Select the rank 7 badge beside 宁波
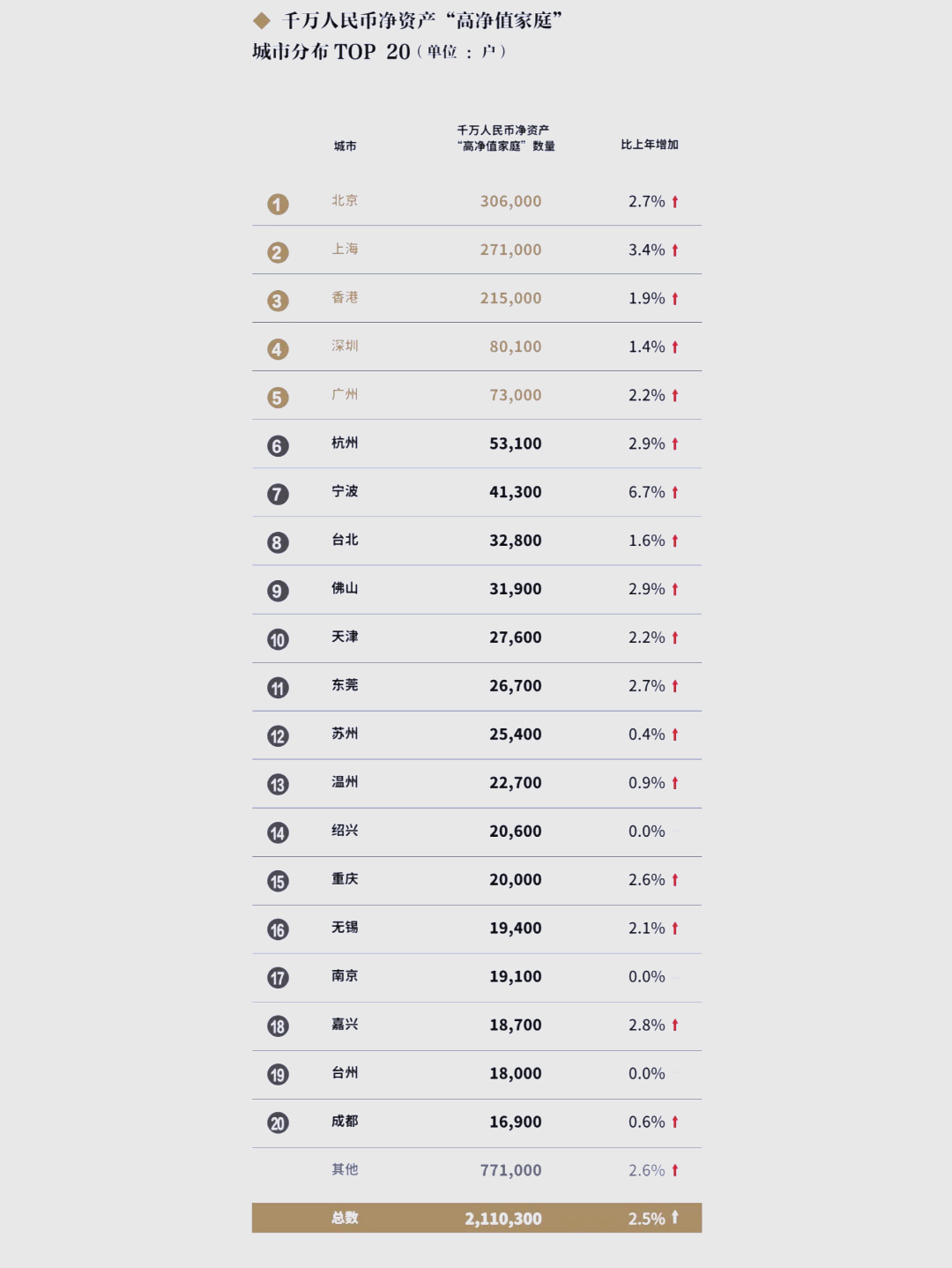 pyautogui.click(x=278, y=495)
